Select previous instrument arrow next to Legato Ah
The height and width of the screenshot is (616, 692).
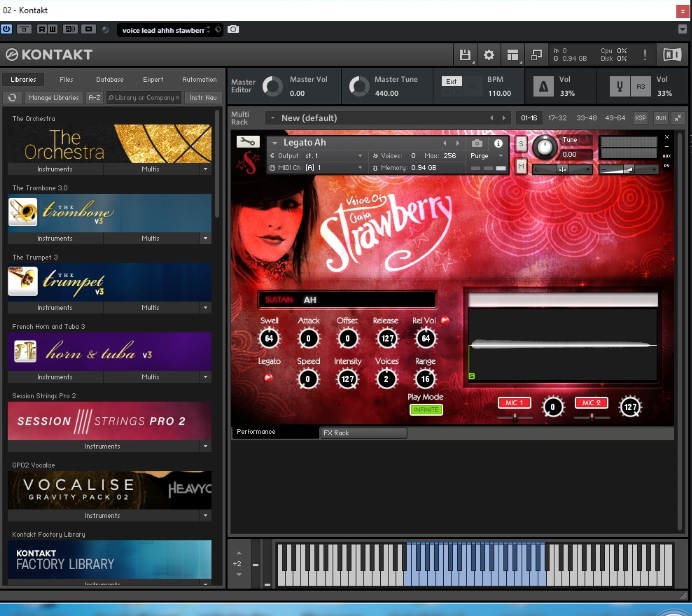[x=444, y=143]
